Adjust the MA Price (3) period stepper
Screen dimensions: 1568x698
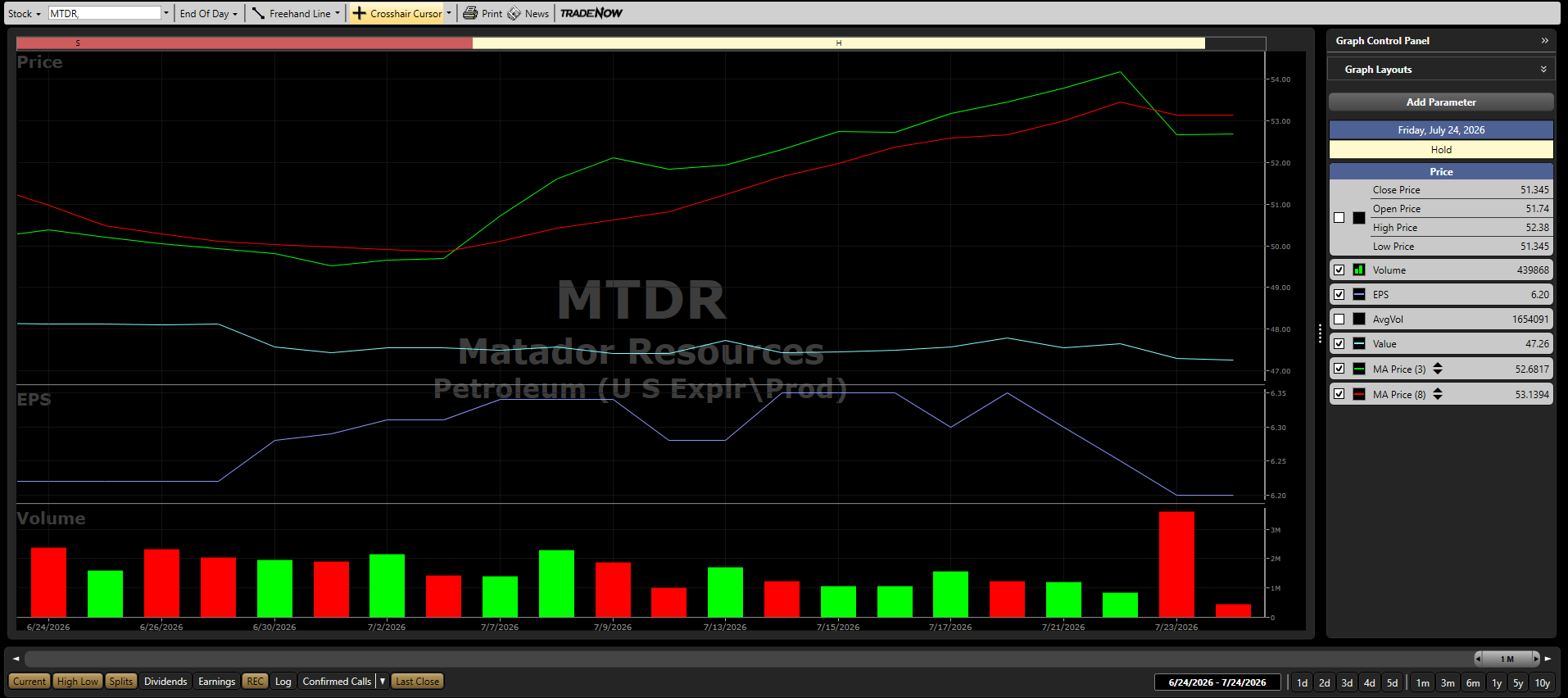[x=1438, y=369]
